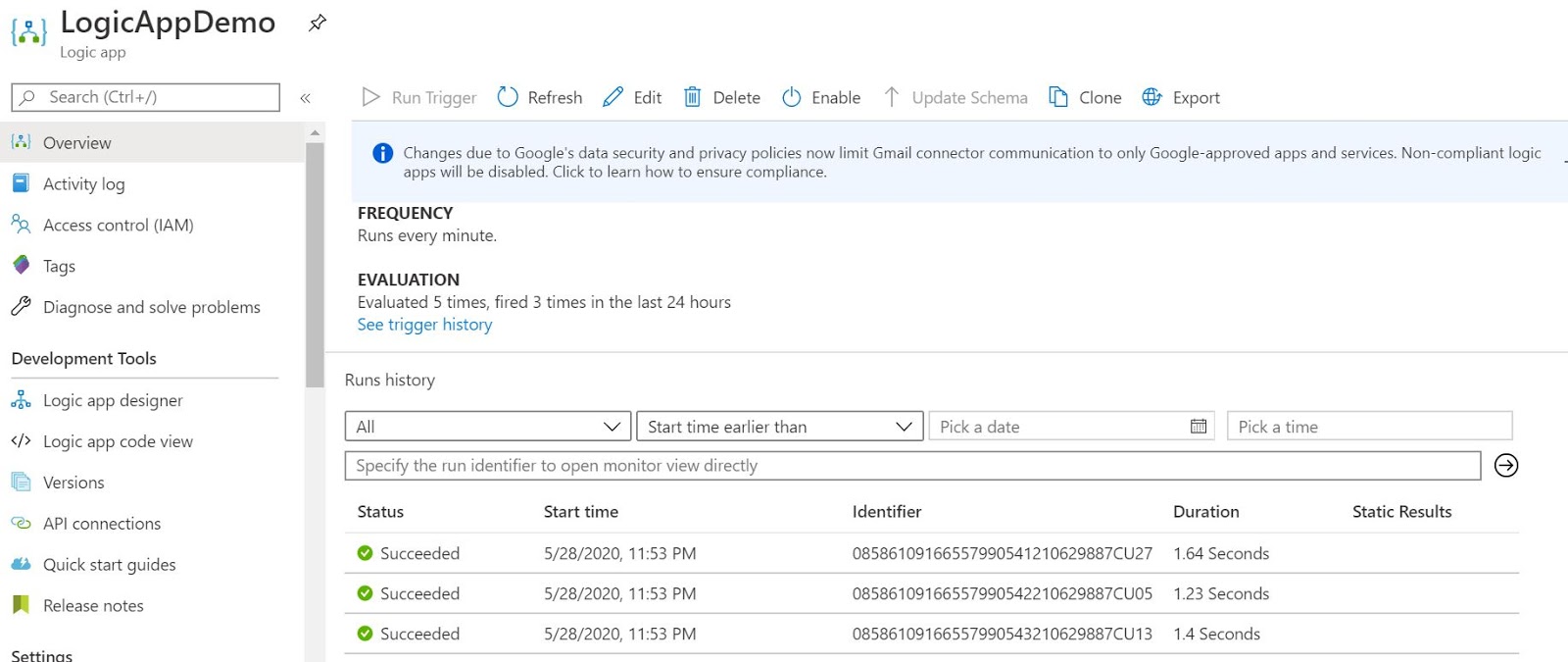Open calendar picker in date field
The width and height of the screenshot is (1568, 662).
pos(1198,426)
